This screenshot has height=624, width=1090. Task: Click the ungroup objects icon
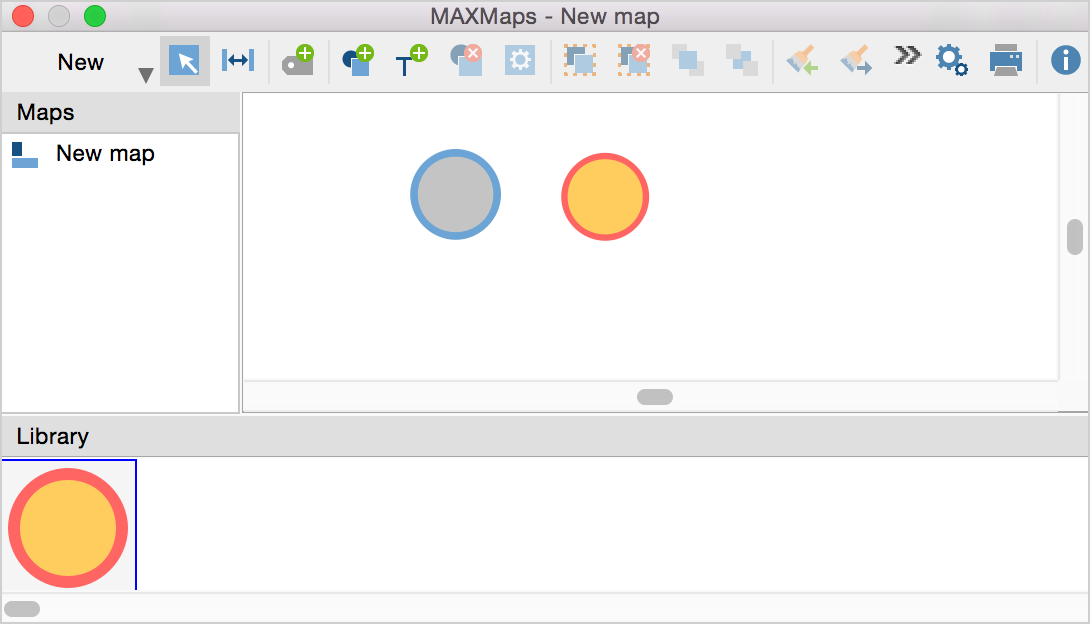[x=634, y=60]
